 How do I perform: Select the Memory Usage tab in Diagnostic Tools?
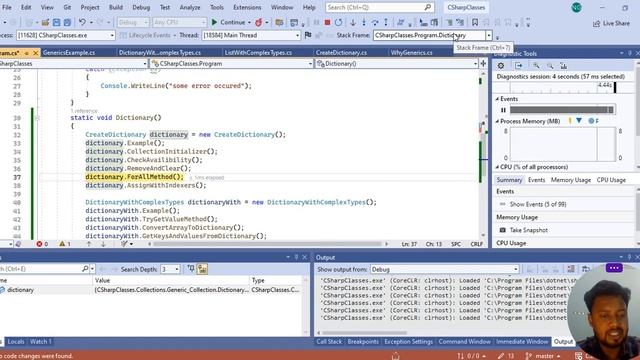coord(571,180)
